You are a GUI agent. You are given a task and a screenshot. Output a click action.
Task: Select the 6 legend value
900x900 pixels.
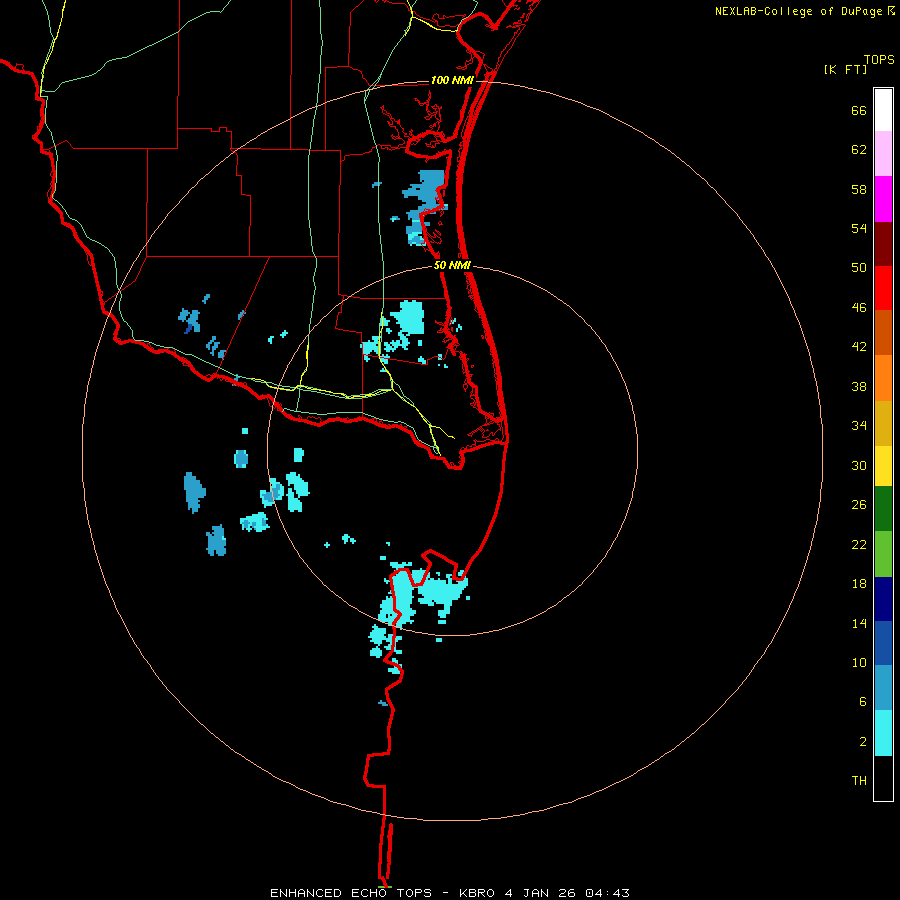863,702
